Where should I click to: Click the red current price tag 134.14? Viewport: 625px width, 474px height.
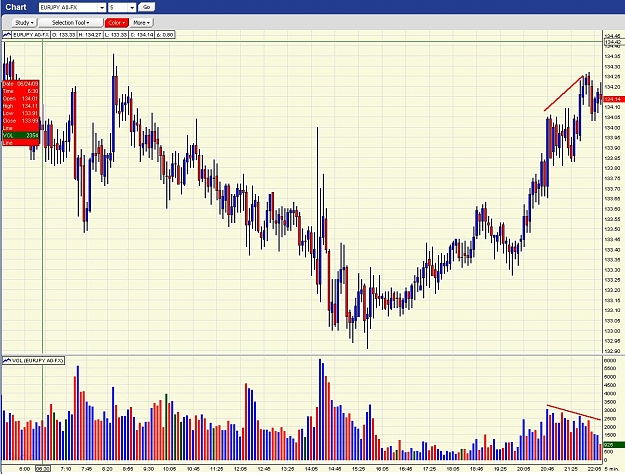pyautogui.click(x=614, y=99)
